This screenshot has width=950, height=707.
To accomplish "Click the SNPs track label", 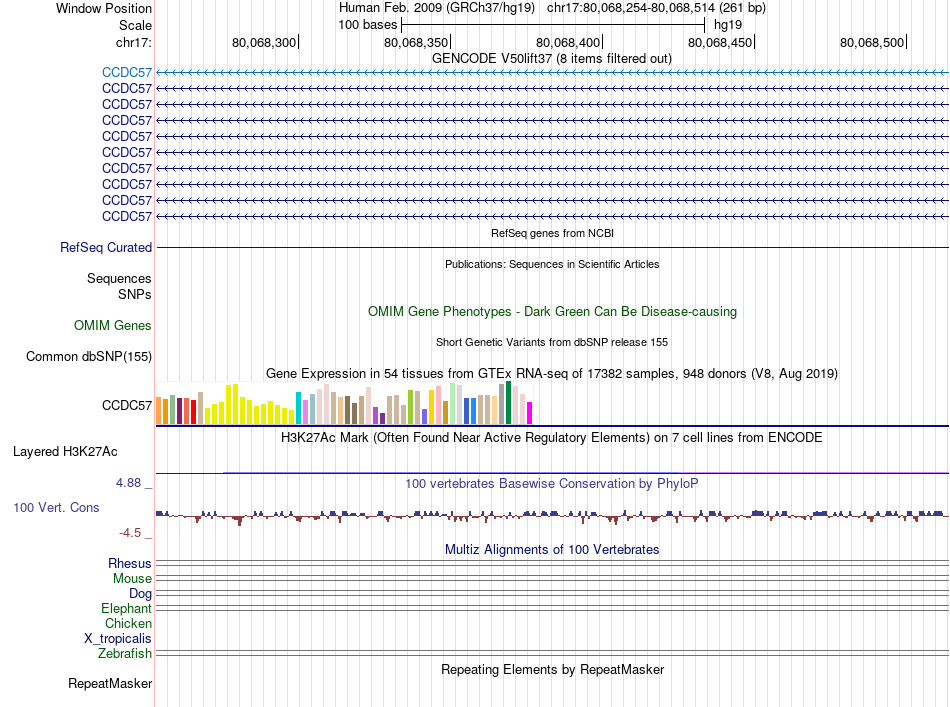I will tap(135, 294).
